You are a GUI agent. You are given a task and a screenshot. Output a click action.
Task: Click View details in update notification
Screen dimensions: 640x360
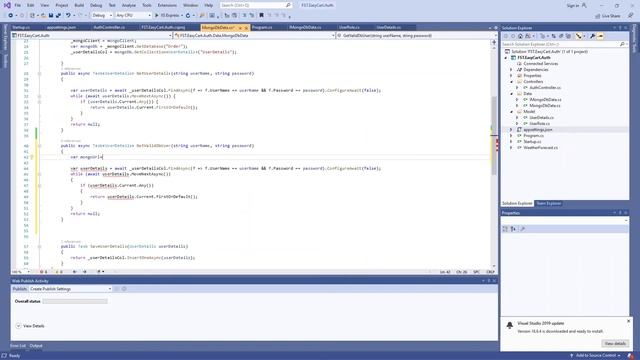pos(615,344)
